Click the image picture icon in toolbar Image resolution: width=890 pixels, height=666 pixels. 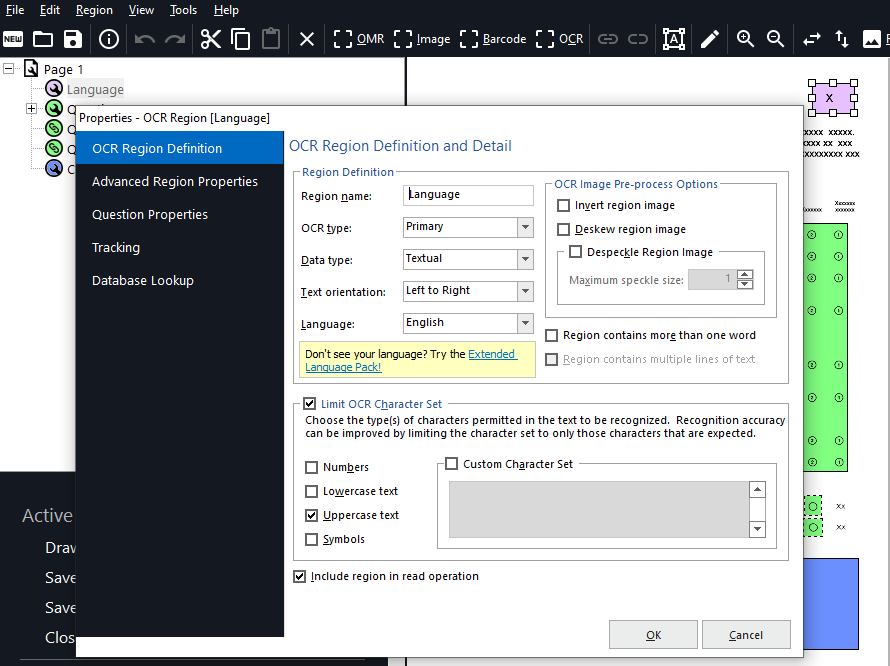coord(871,39)
